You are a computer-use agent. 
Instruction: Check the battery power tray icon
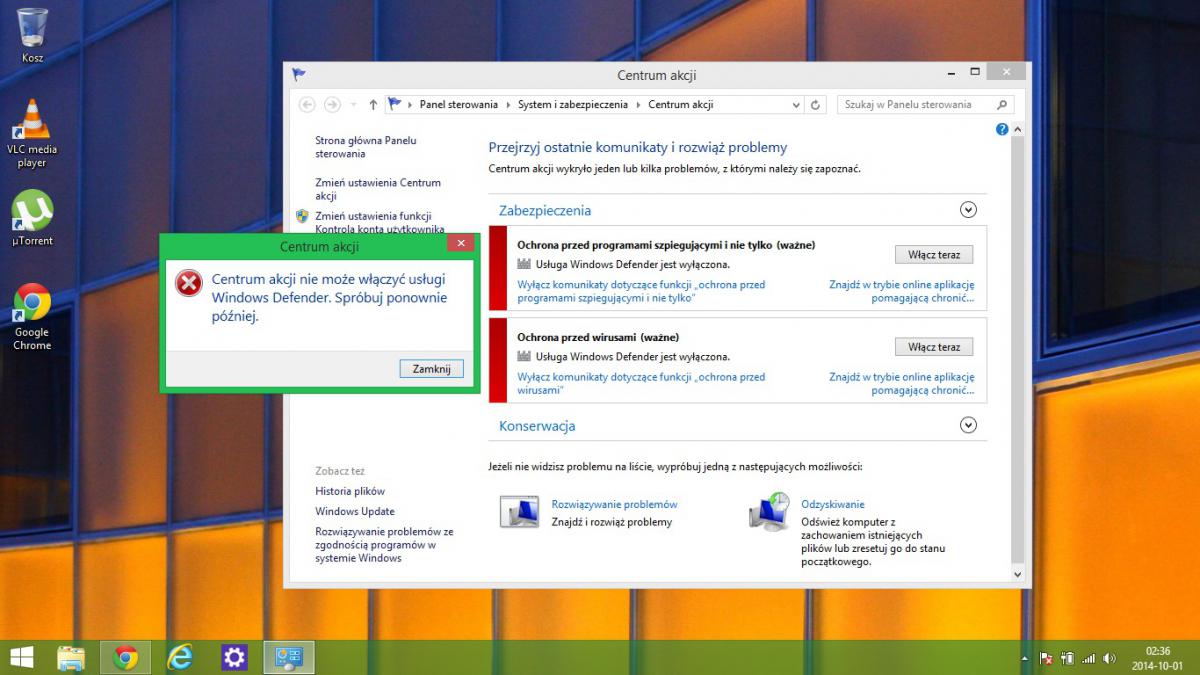tap(1067, 658)
